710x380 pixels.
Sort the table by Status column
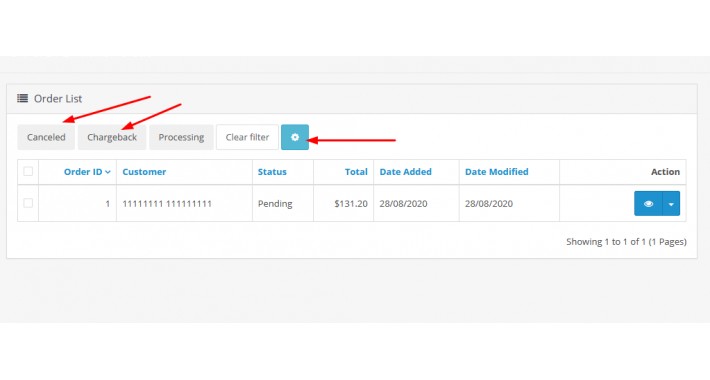tap(272, 172)
